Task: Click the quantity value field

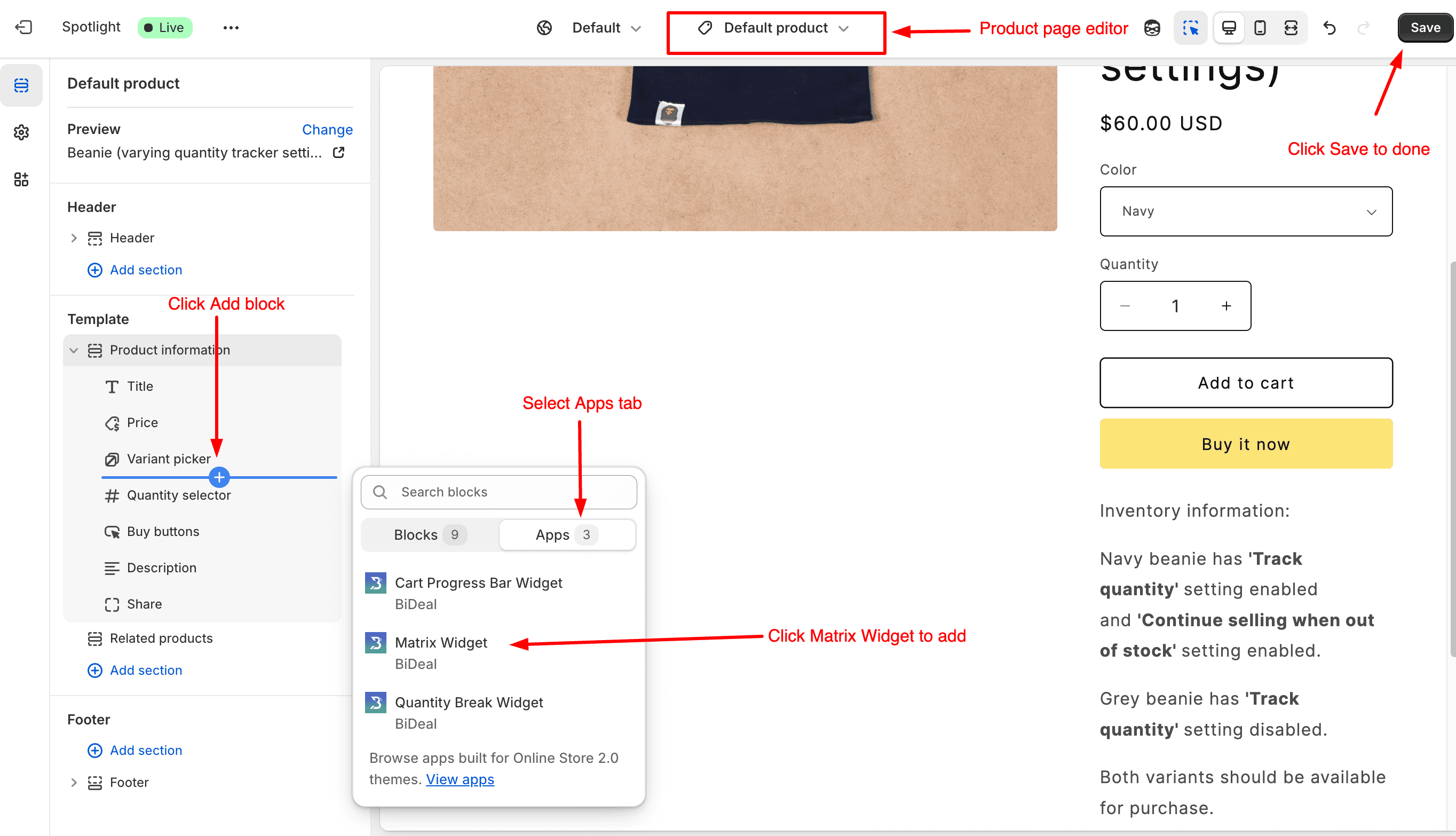Action: point(1175,306)
